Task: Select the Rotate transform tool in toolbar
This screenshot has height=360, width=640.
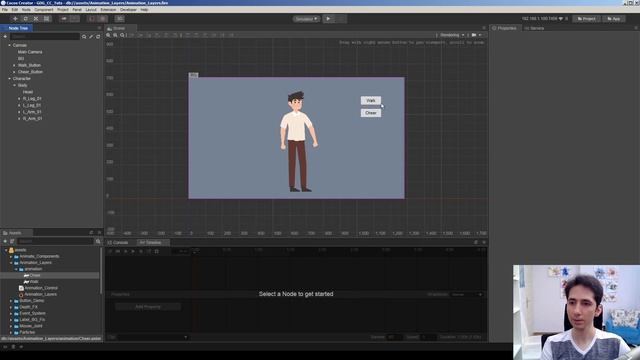Action: tap(26, 19)
